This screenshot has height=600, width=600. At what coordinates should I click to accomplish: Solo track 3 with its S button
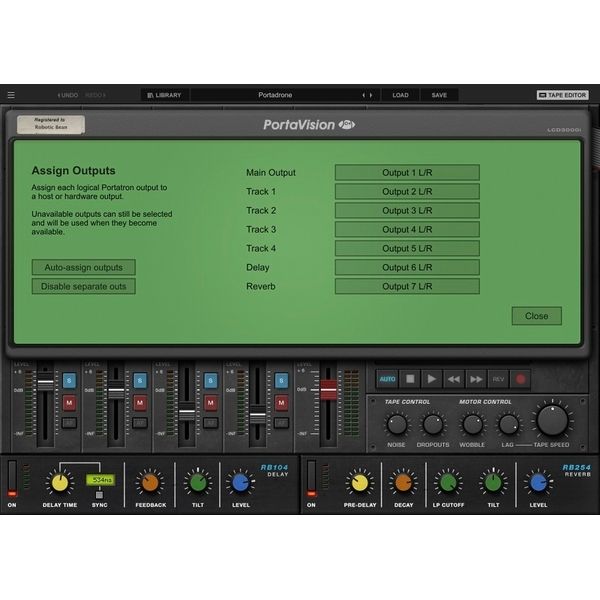(211, 381)
